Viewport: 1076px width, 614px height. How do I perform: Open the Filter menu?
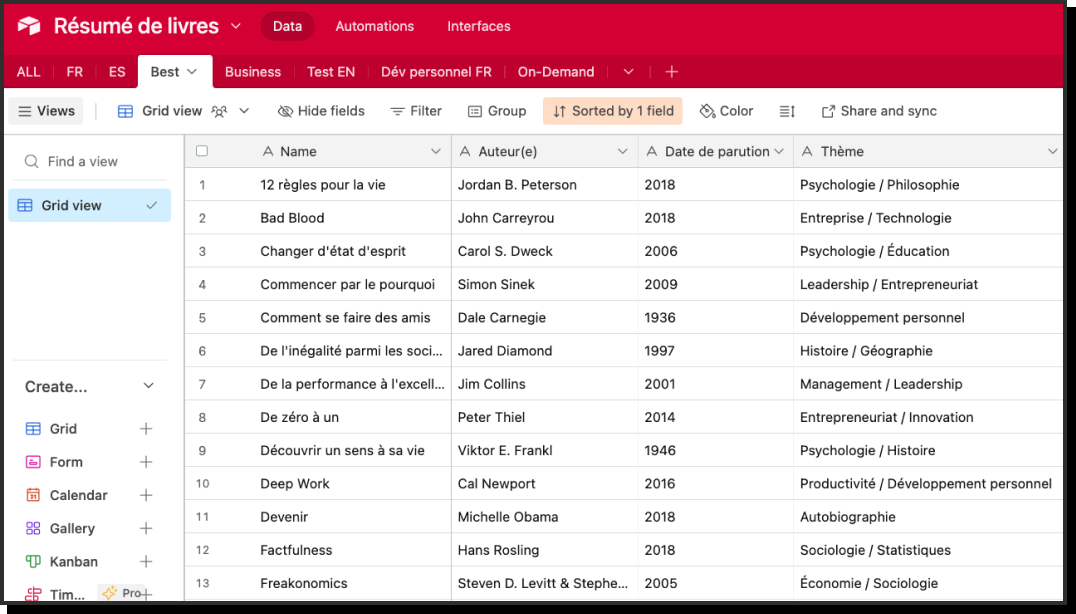(x=416, y=111)
